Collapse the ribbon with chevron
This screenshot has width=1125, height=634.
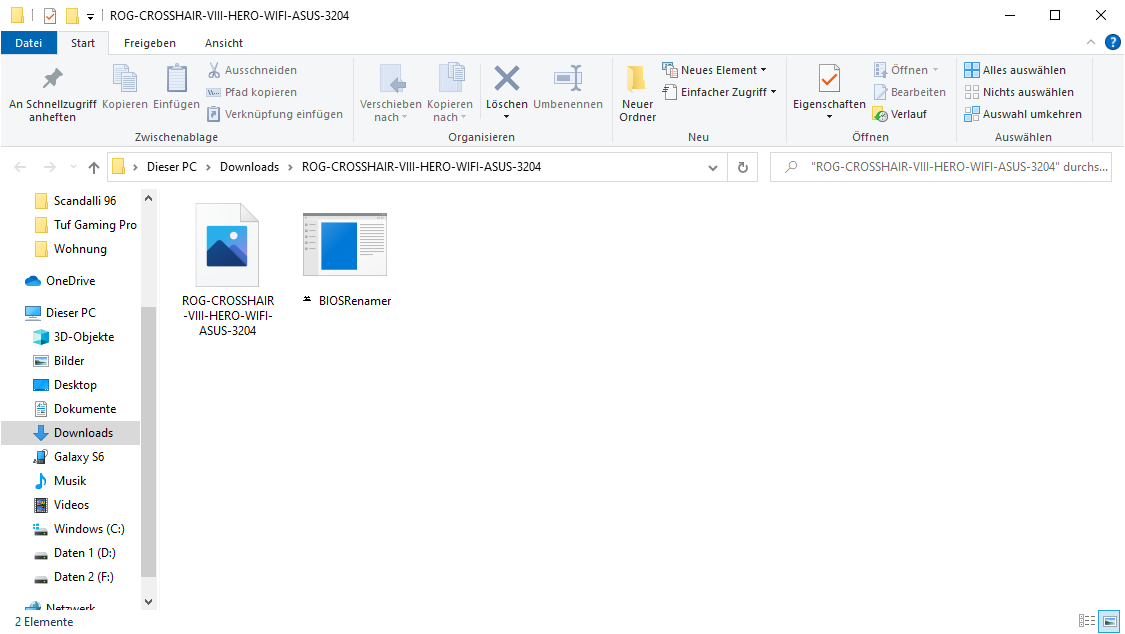(1091, 42)
